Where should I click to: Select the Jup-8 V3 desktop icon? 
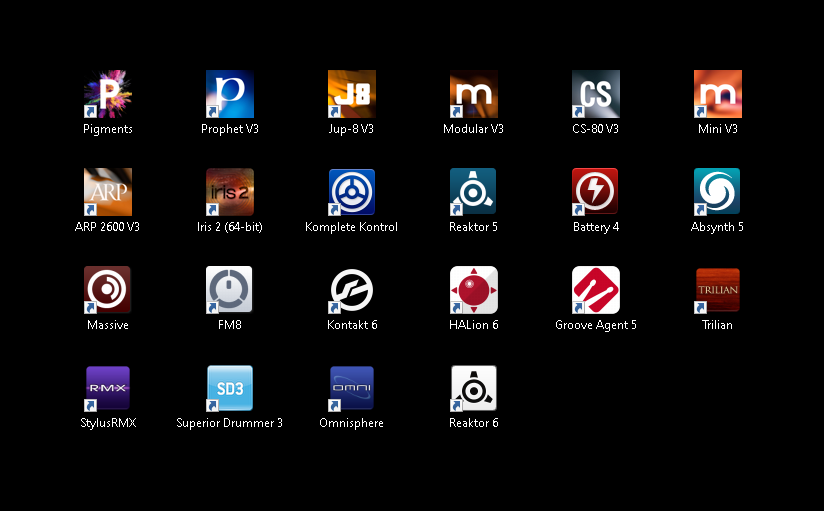tap(352, 94)
